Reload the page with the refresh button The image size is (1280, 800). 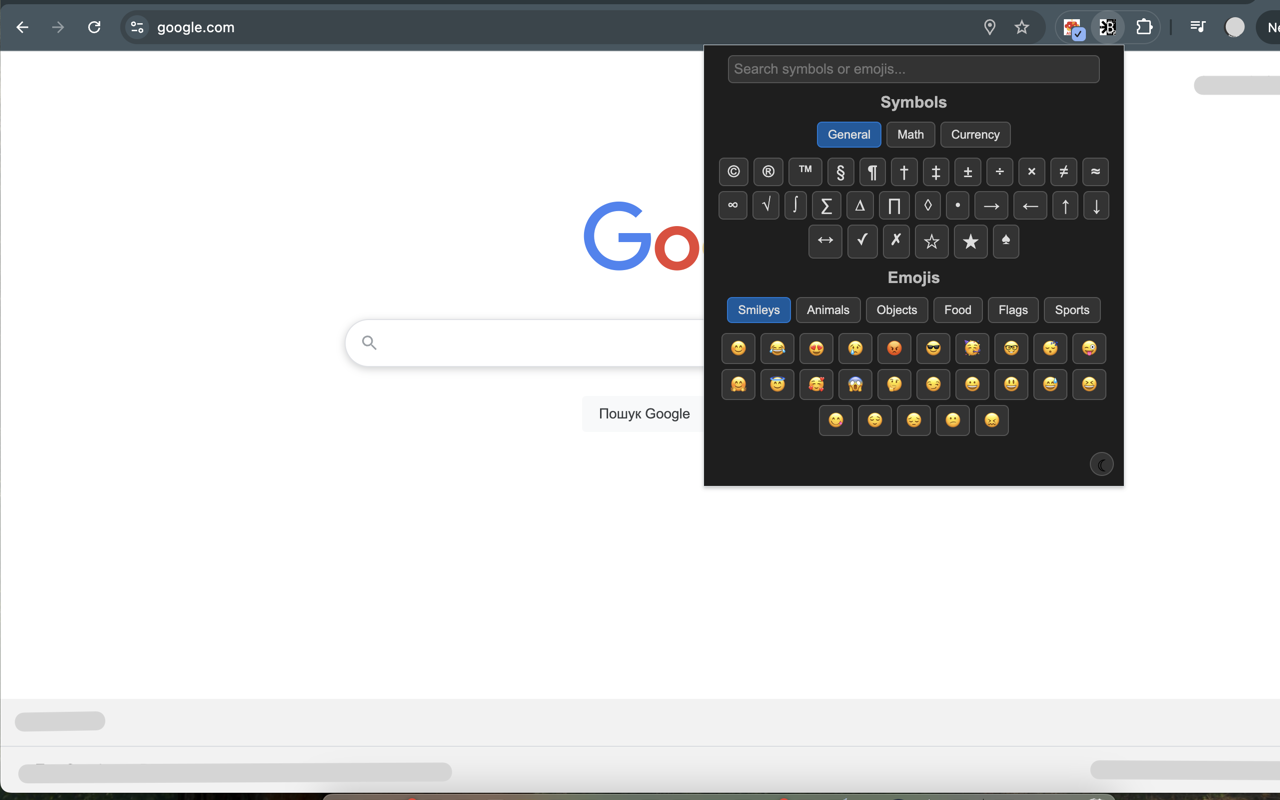coord(94,27)
